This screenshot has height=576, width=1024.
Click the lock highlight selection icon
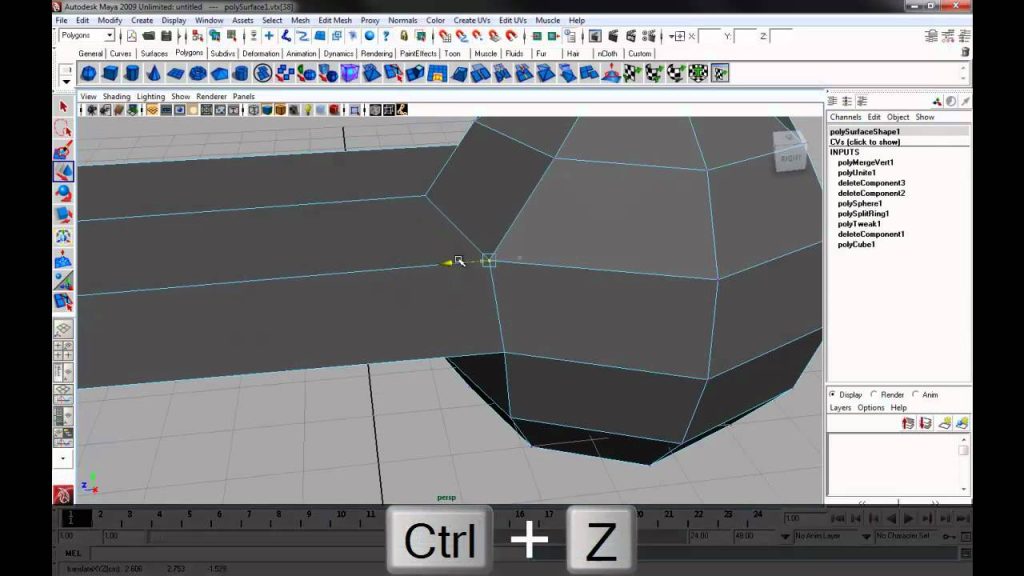point(404,36)
